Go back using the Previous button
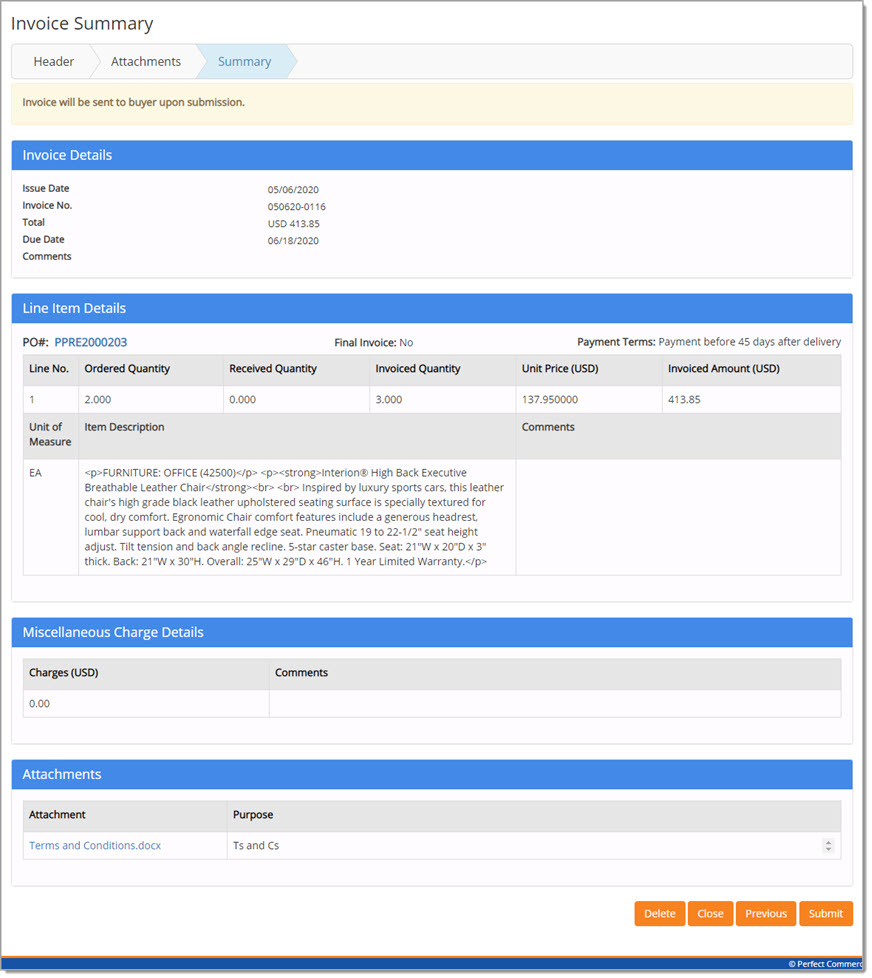872x978 pixels. [766, 913]
